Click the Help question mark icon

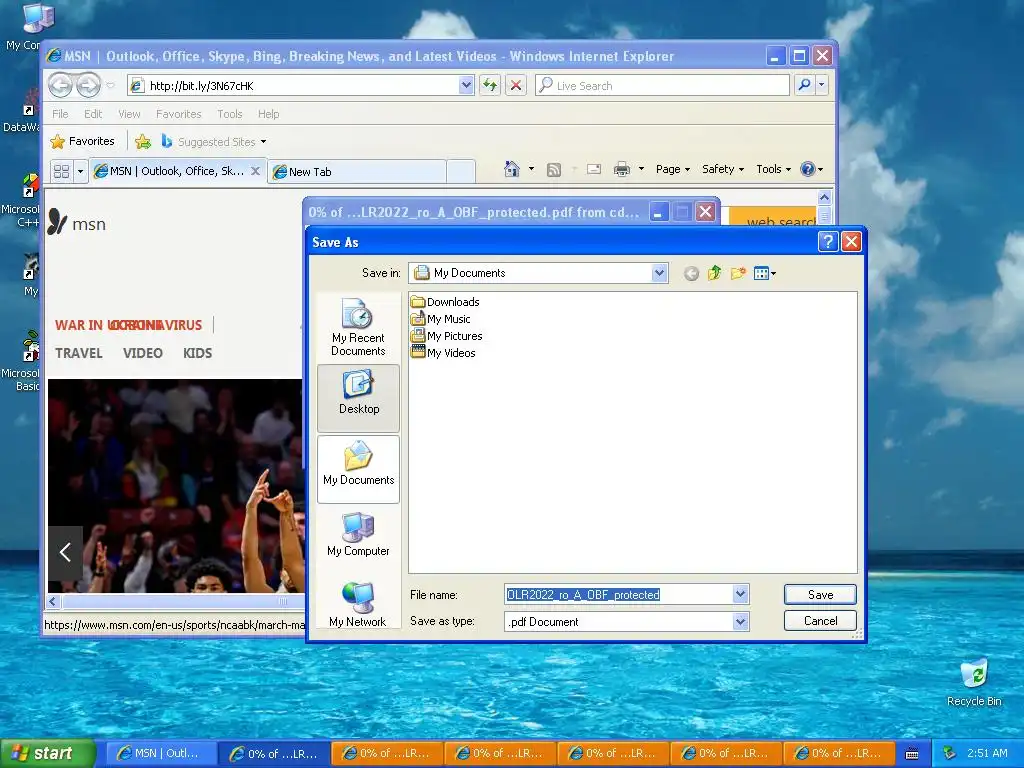point(808,169)
